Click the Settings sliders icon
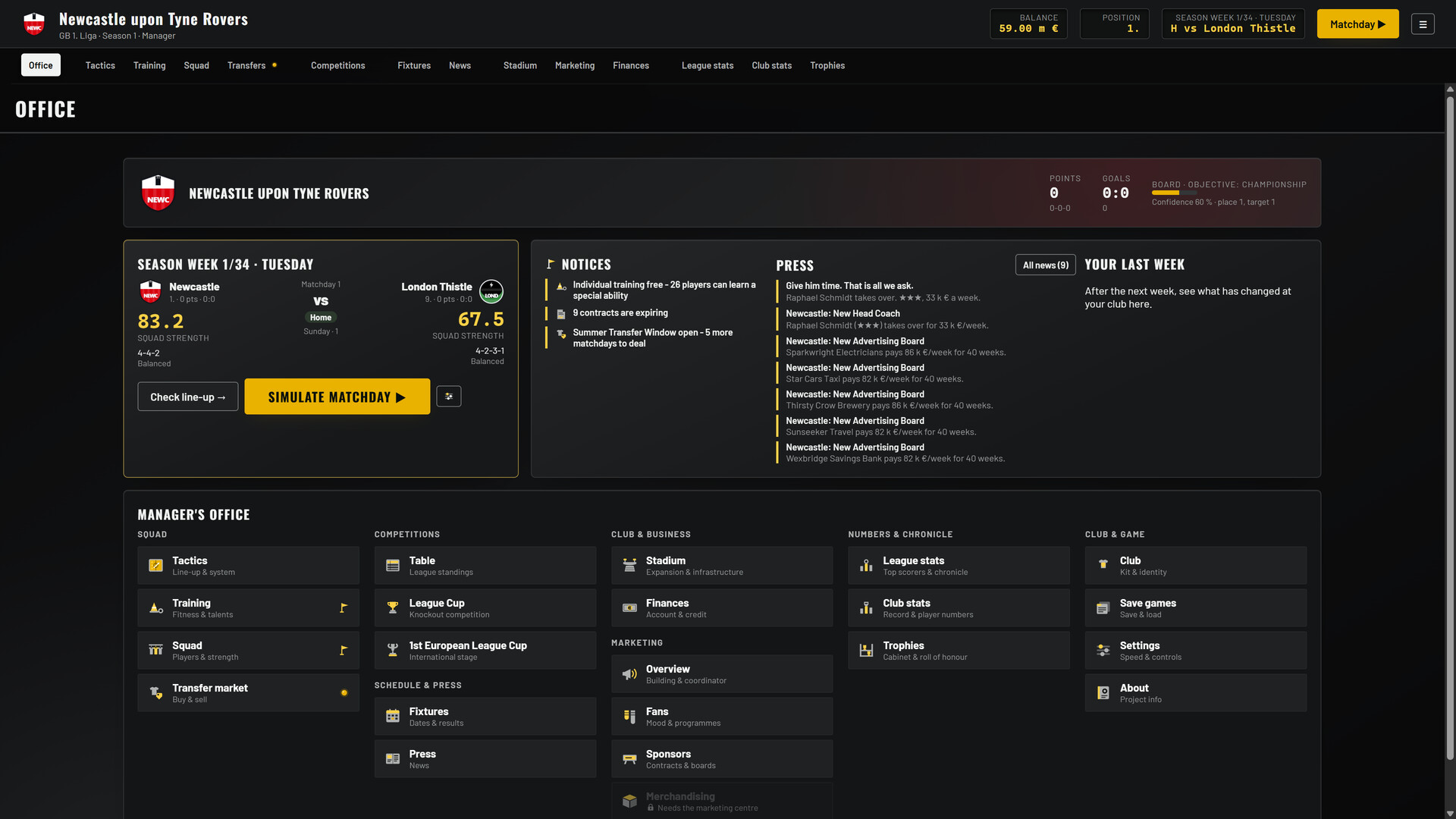Viewport: 1456px width, 819px height. 1103,651
